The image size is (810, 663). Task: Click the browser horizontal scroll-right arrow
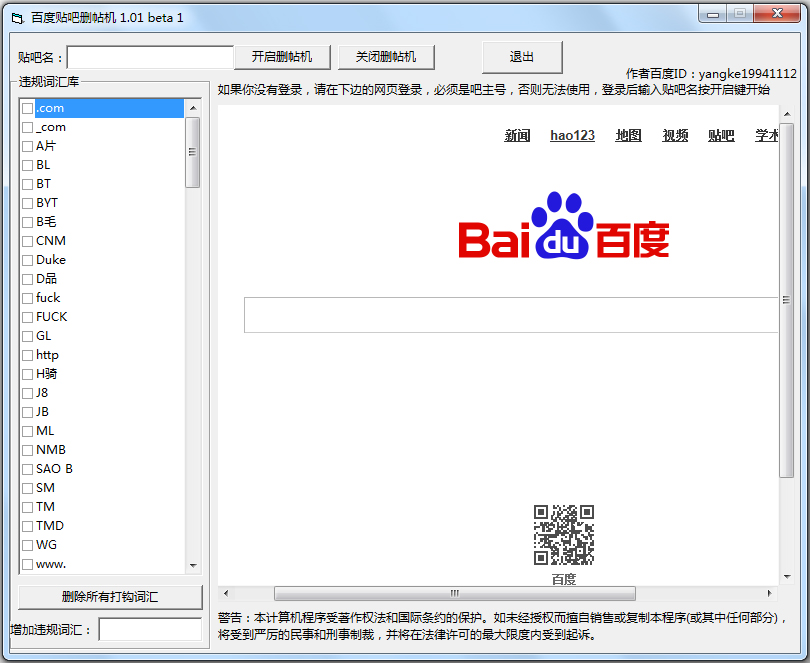pos(770,593)
